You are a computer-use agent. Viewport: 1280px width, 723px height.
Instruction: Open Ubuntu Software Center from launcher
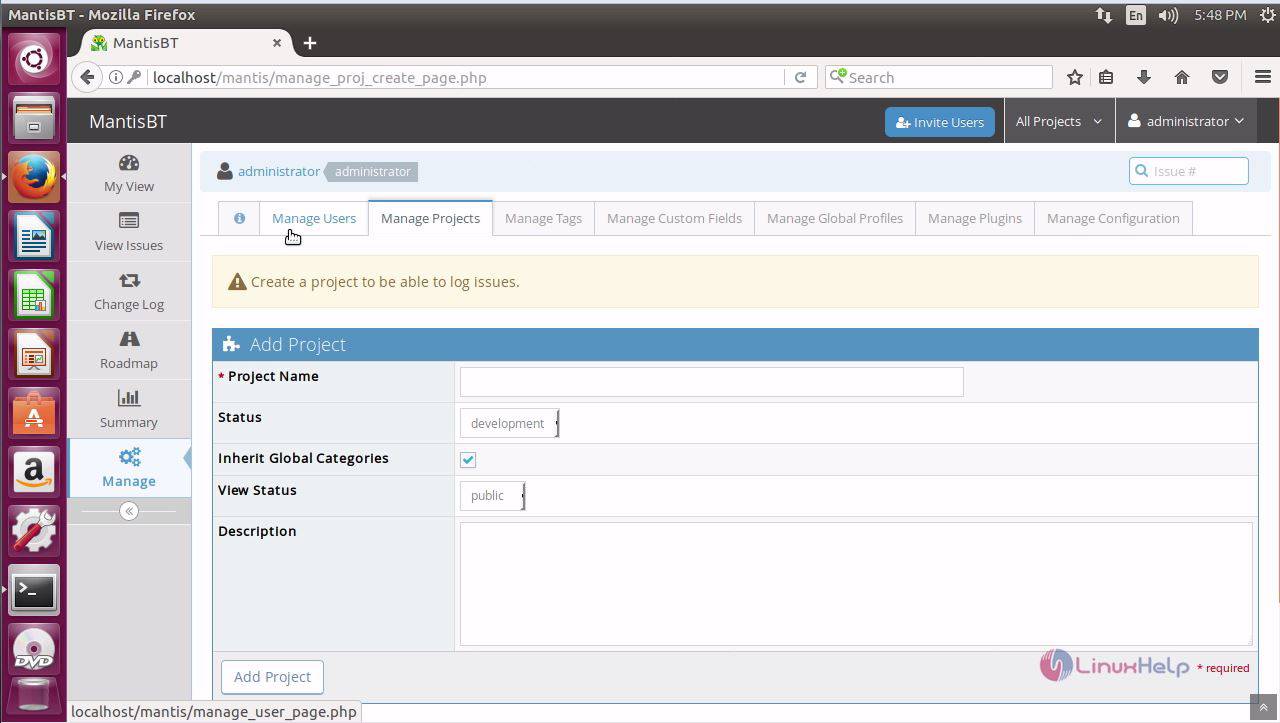pos(34,413)
